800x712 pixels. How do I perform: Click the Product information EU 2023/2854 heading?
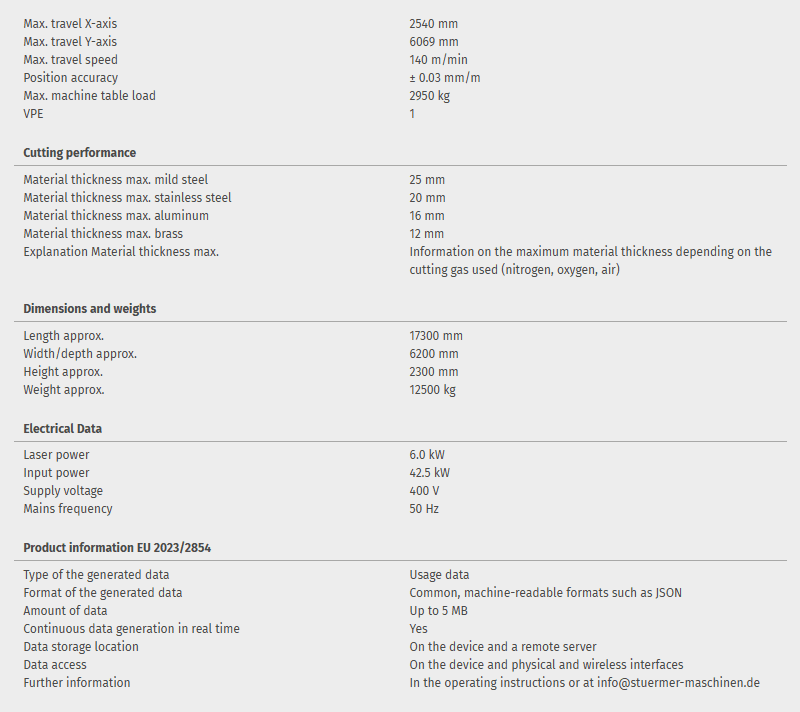(x=117, y=548)
